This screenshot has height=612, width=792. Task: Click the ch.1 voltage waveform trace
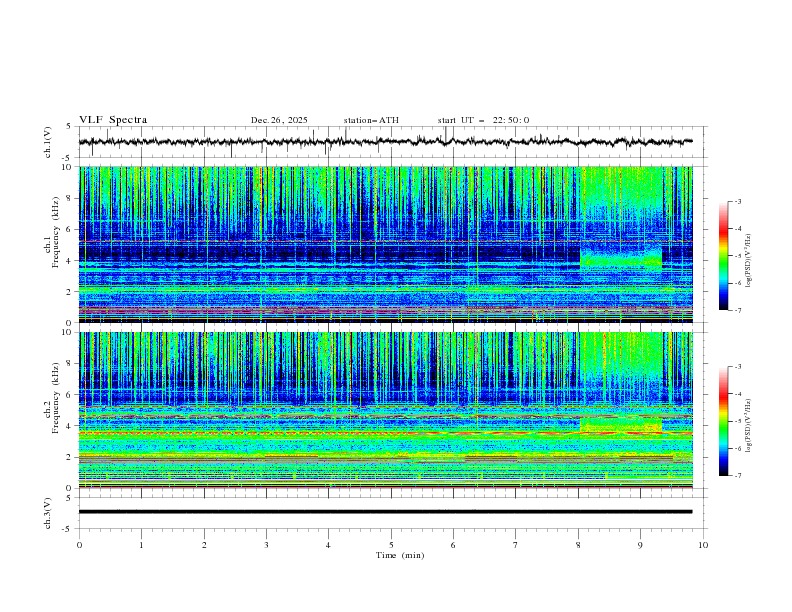point(385,142)
